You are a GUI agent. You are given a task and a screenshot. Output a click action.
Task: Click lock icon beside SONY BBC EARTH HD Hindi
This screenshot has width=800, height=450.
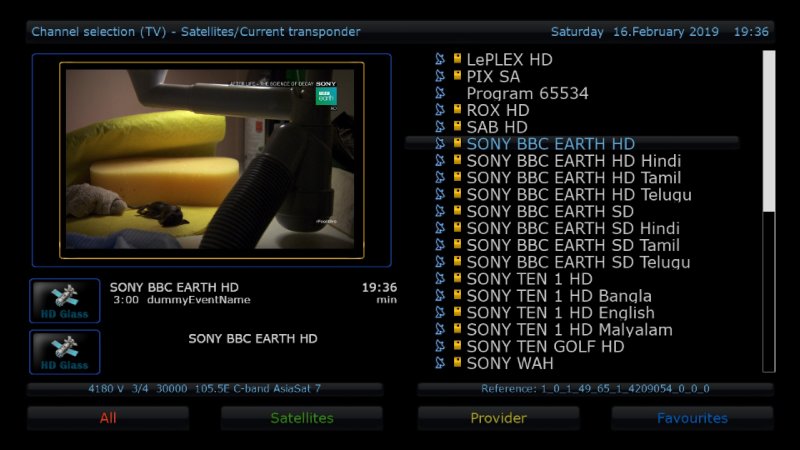(x=457, y=159)
